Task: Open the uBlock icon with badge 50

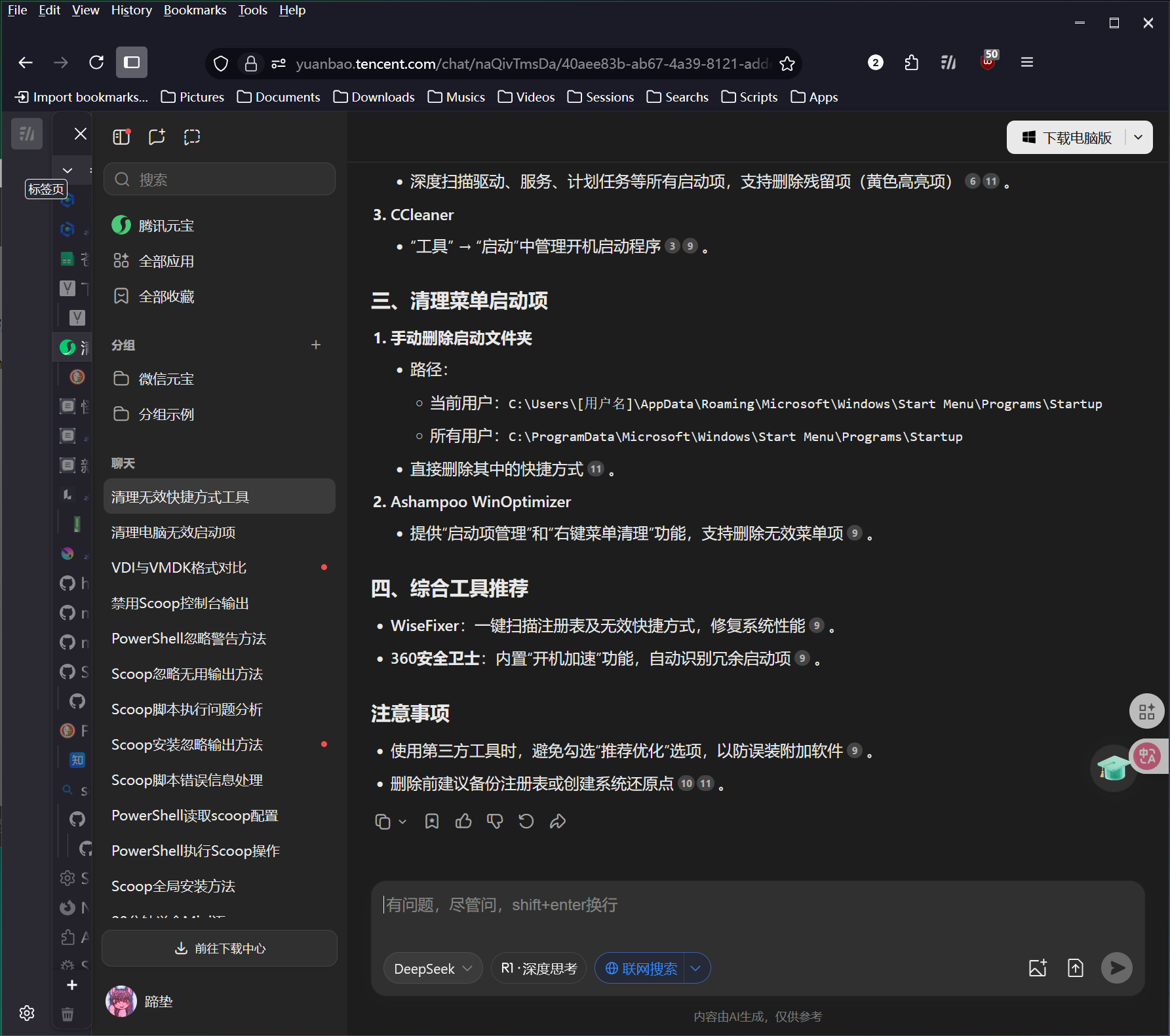Action: pos(988,61)
